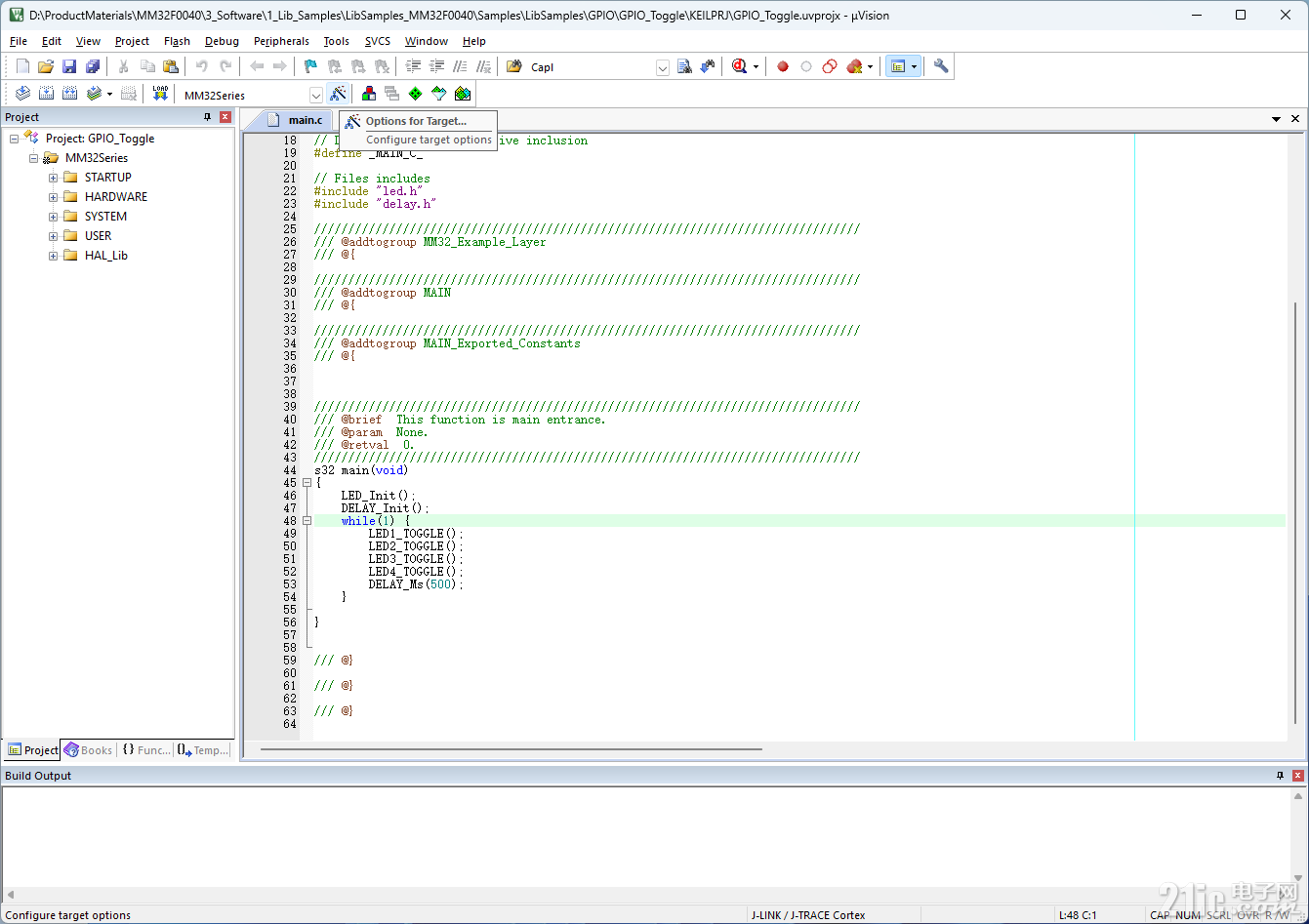1309x924 pixels.
Task: Close the Build Output panel
Action: click(1297, 776)
